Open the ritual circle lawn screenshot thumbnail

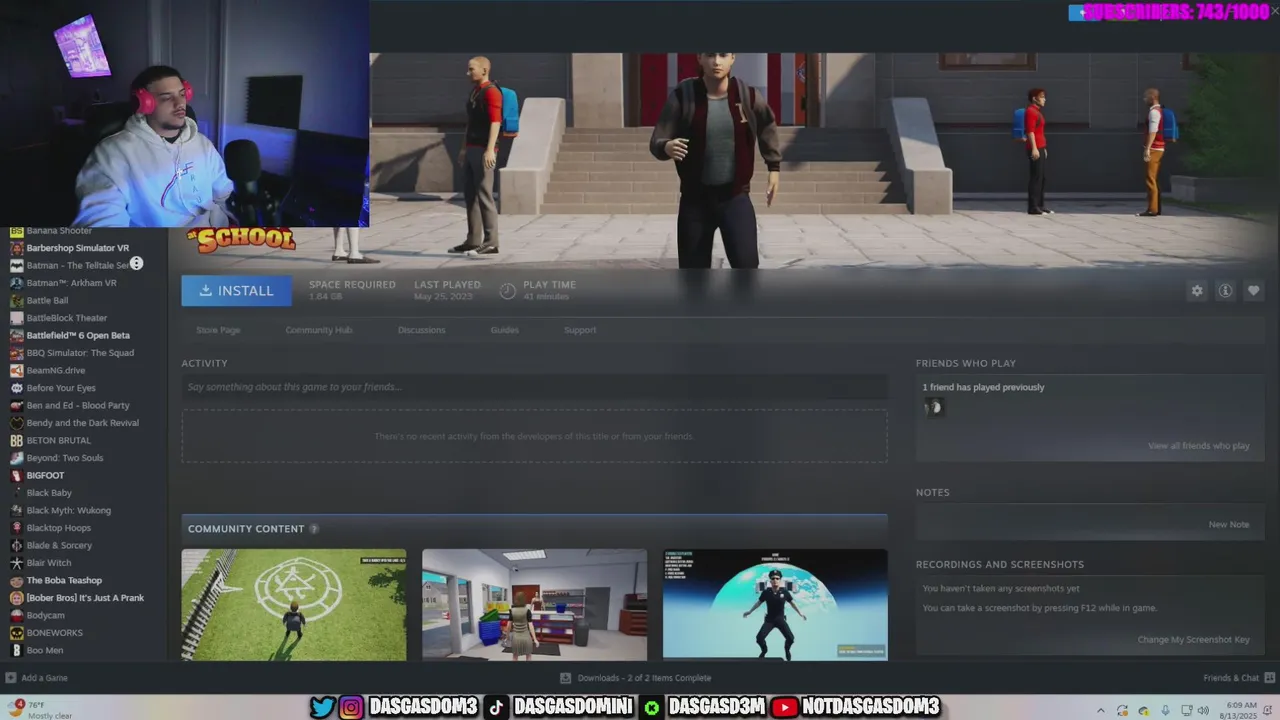click(x=294, y=604)
